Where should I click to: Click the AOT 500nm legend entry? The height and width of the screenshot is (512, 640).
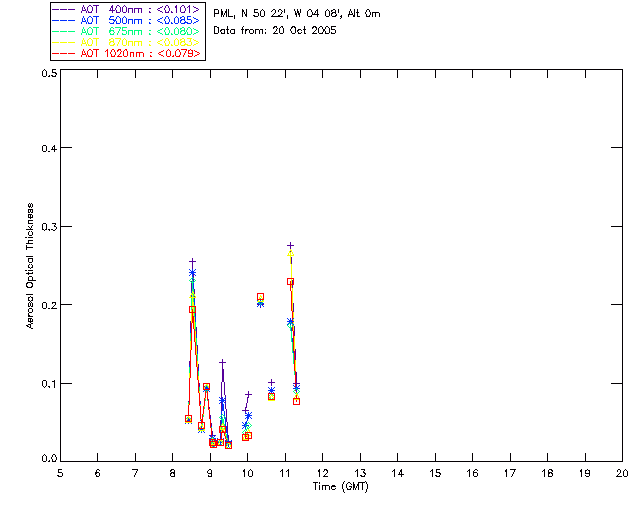click(x=127, y=20)
